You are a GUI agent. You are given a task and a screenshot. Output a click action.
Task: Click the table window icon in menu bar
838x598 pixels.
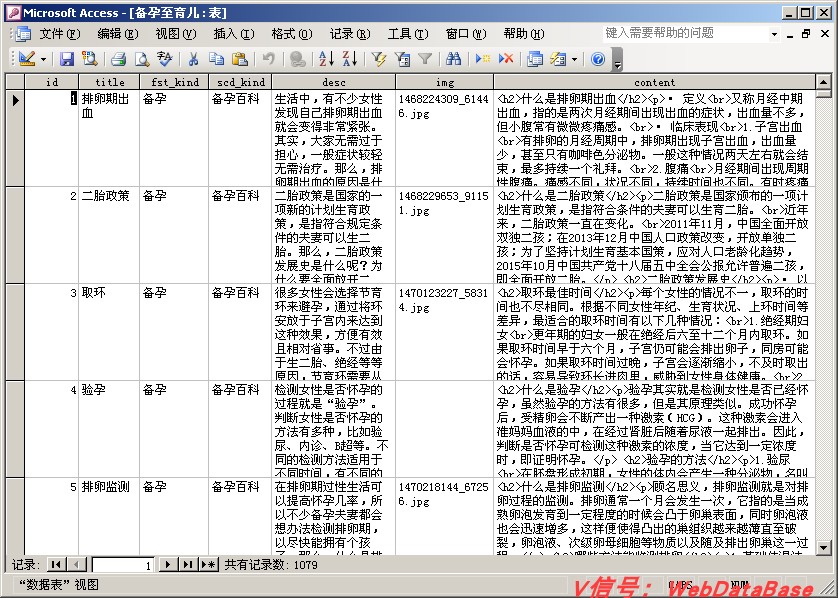pyautogui.click(x=22, y=34)
